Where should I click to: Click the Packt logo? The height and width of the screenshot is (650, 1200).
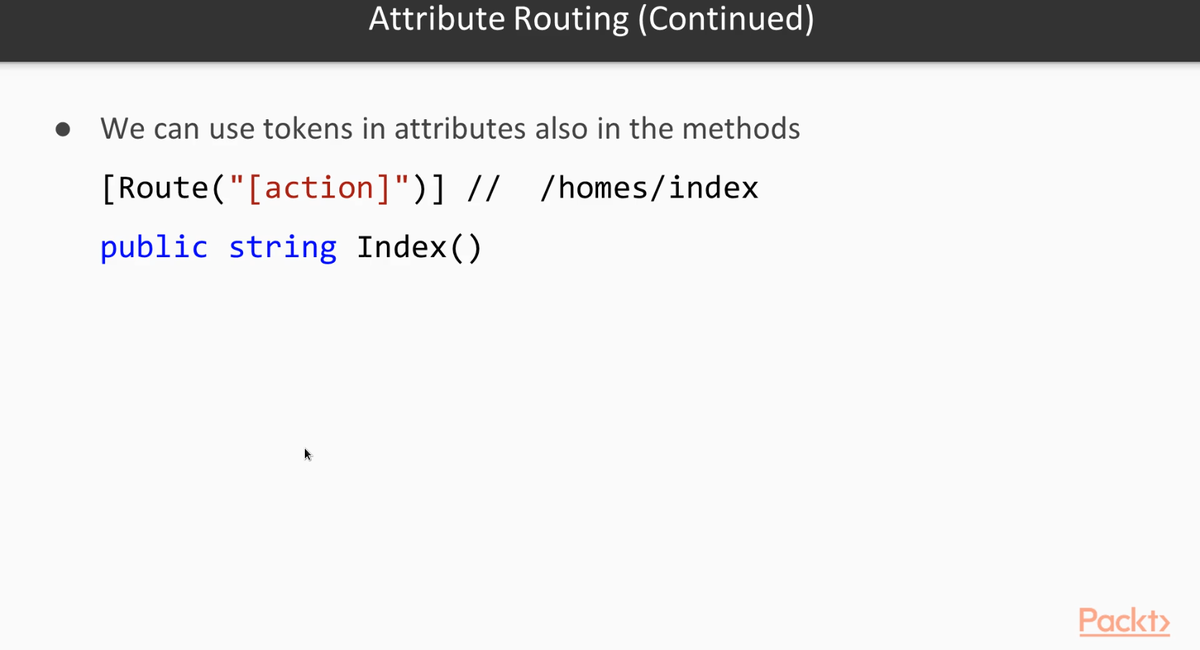(x=1123, y=621)
